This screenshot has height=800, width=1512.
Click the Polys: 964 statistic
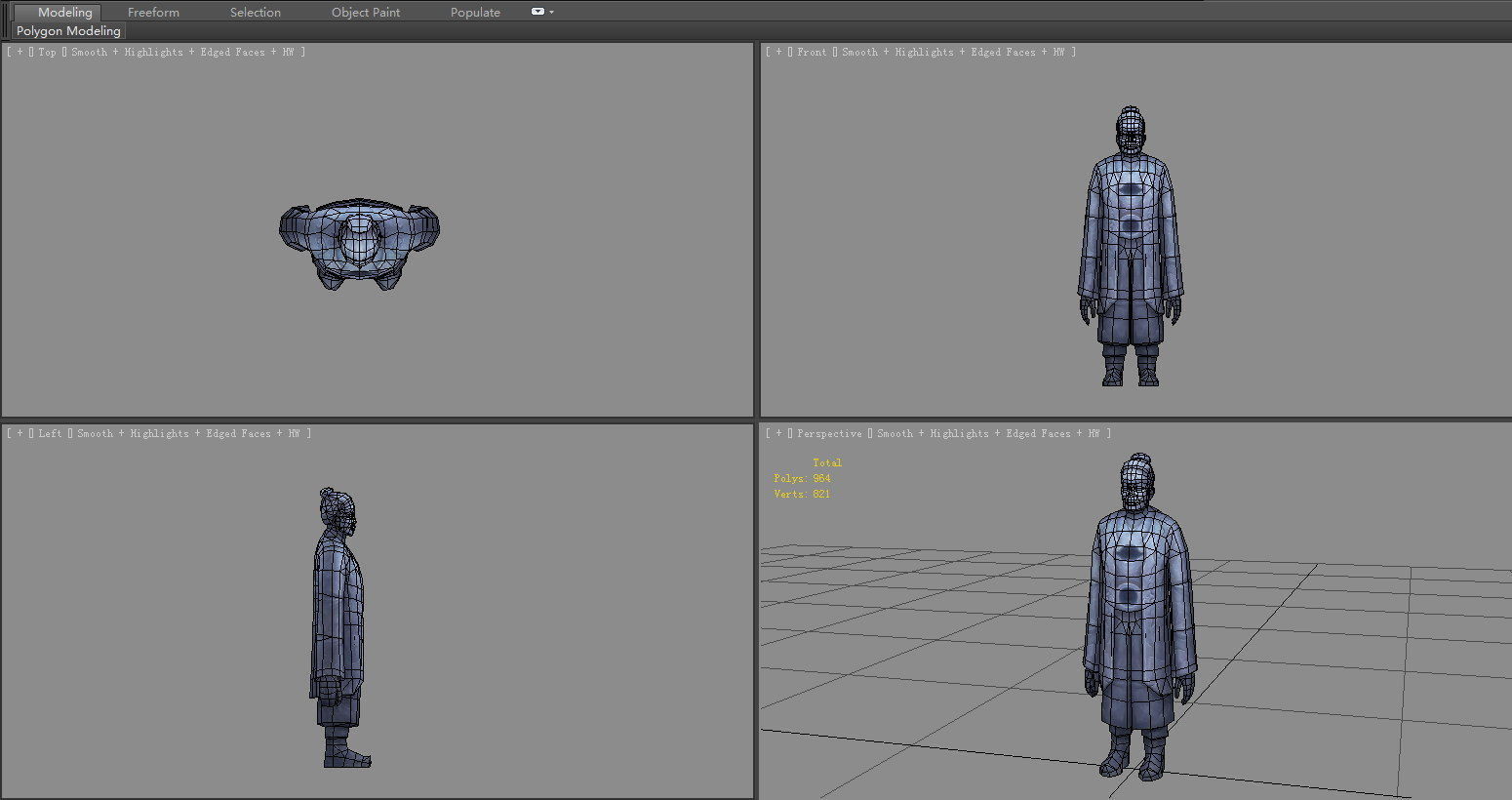pos(802,478)
